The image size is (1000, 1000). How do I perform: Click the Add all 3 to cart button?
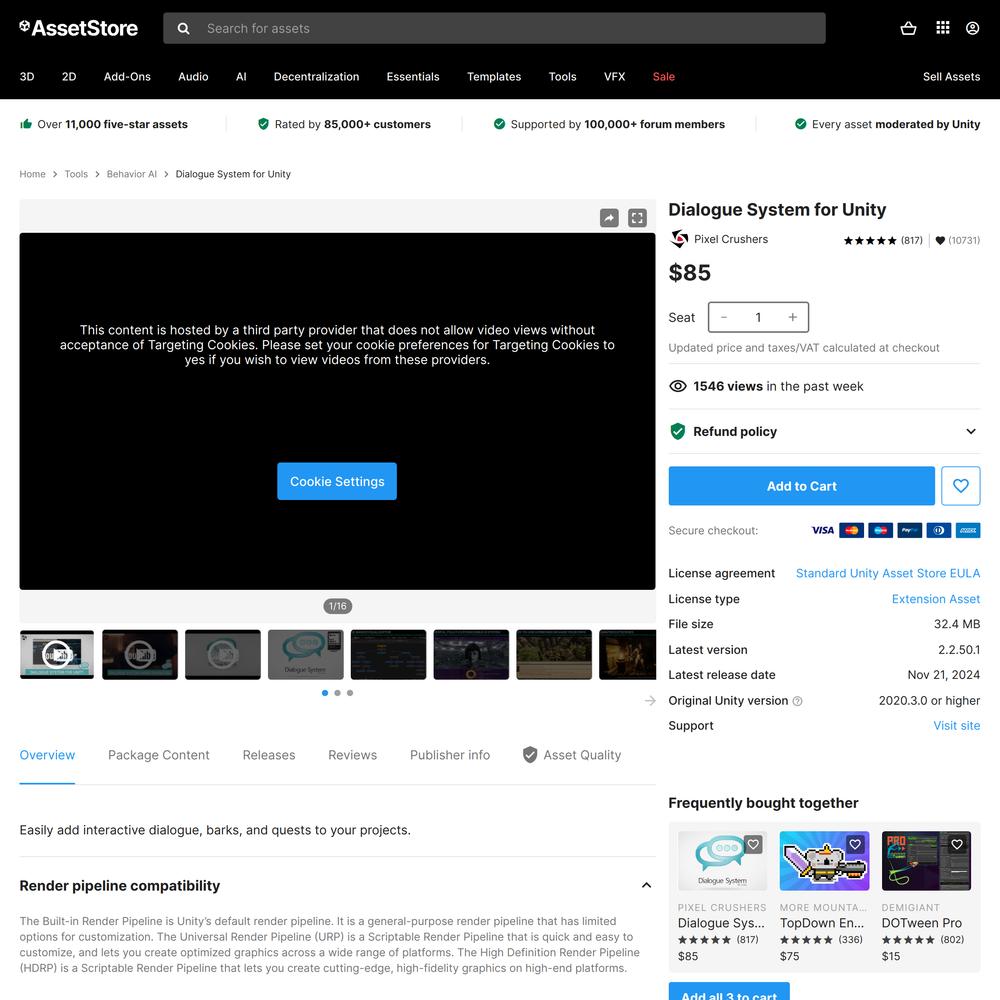[729, 991]
